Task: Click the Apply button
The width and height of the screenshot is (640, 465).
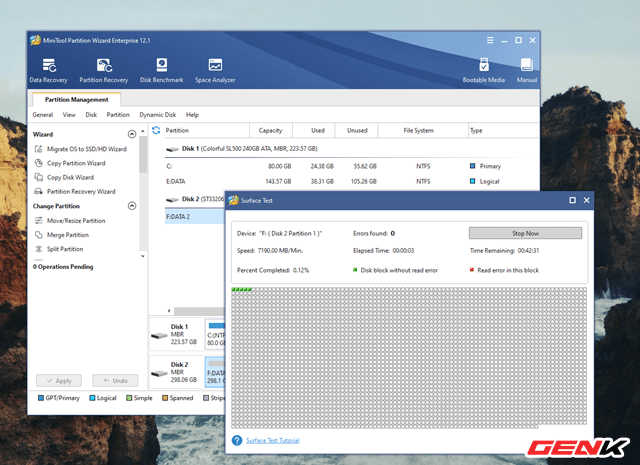Action: click(59, 380)
